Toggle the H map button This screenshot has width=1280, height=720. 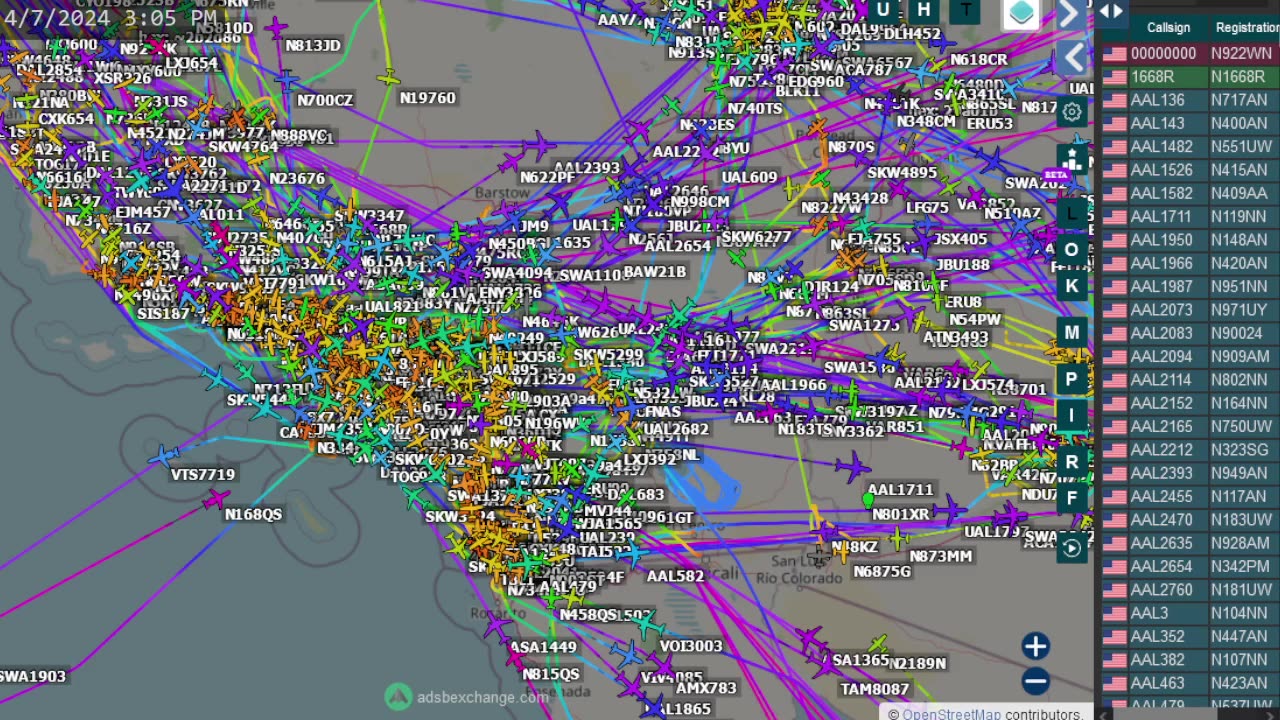[924, 10]
